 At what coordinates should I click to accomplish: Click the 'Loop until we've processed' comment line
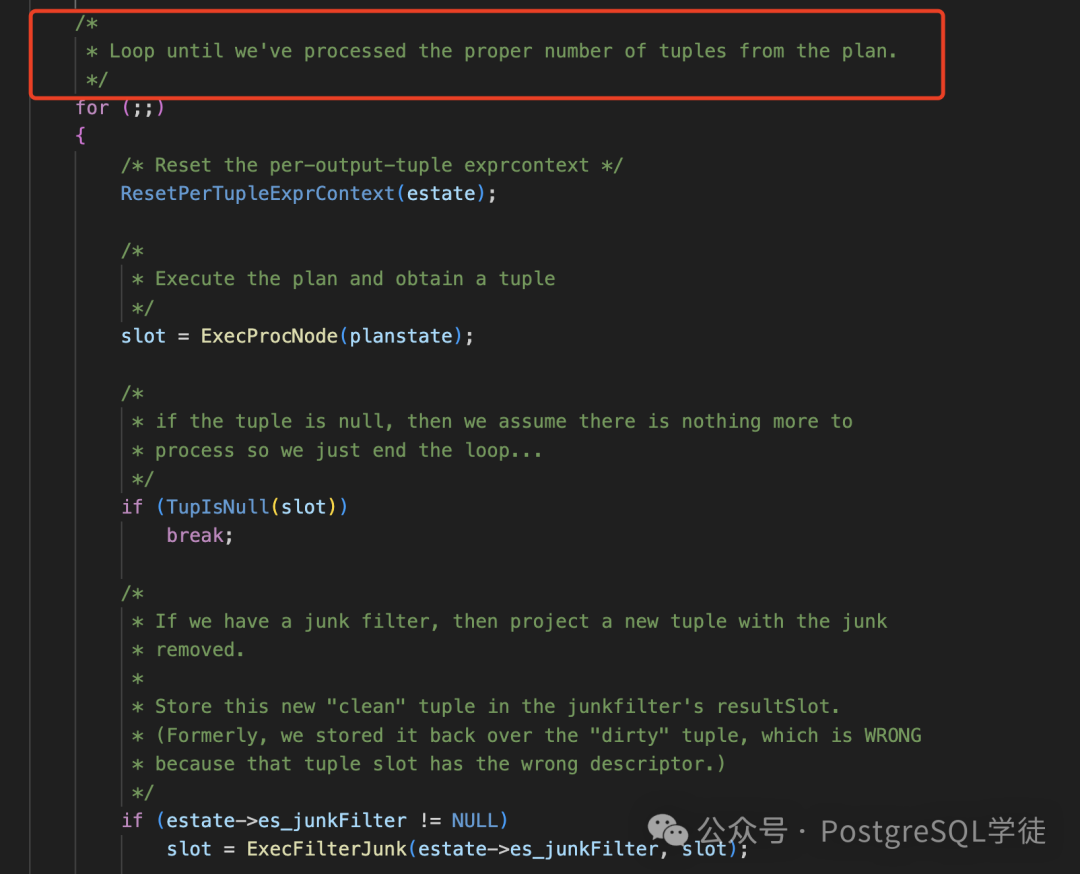pos(491,52)
